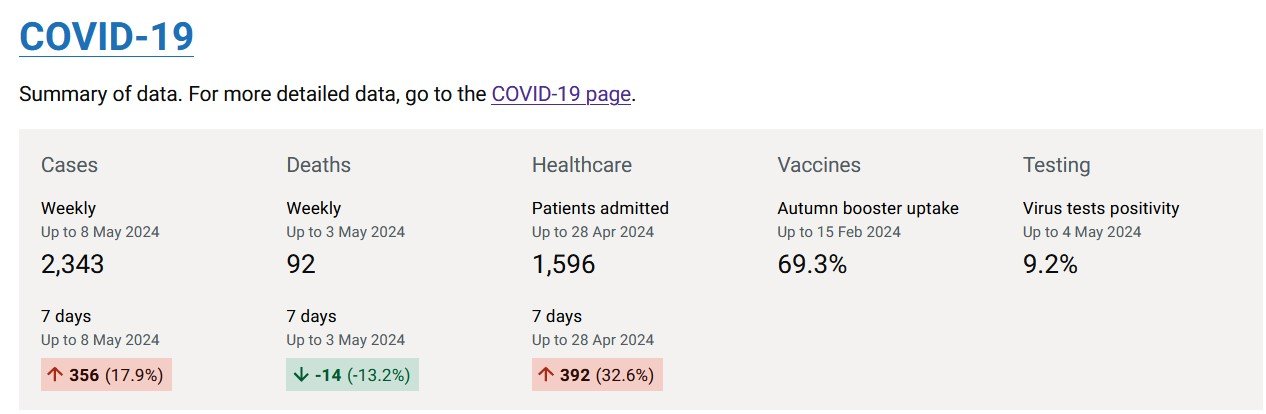Select the Healthcare section heading

click(581, 165)
